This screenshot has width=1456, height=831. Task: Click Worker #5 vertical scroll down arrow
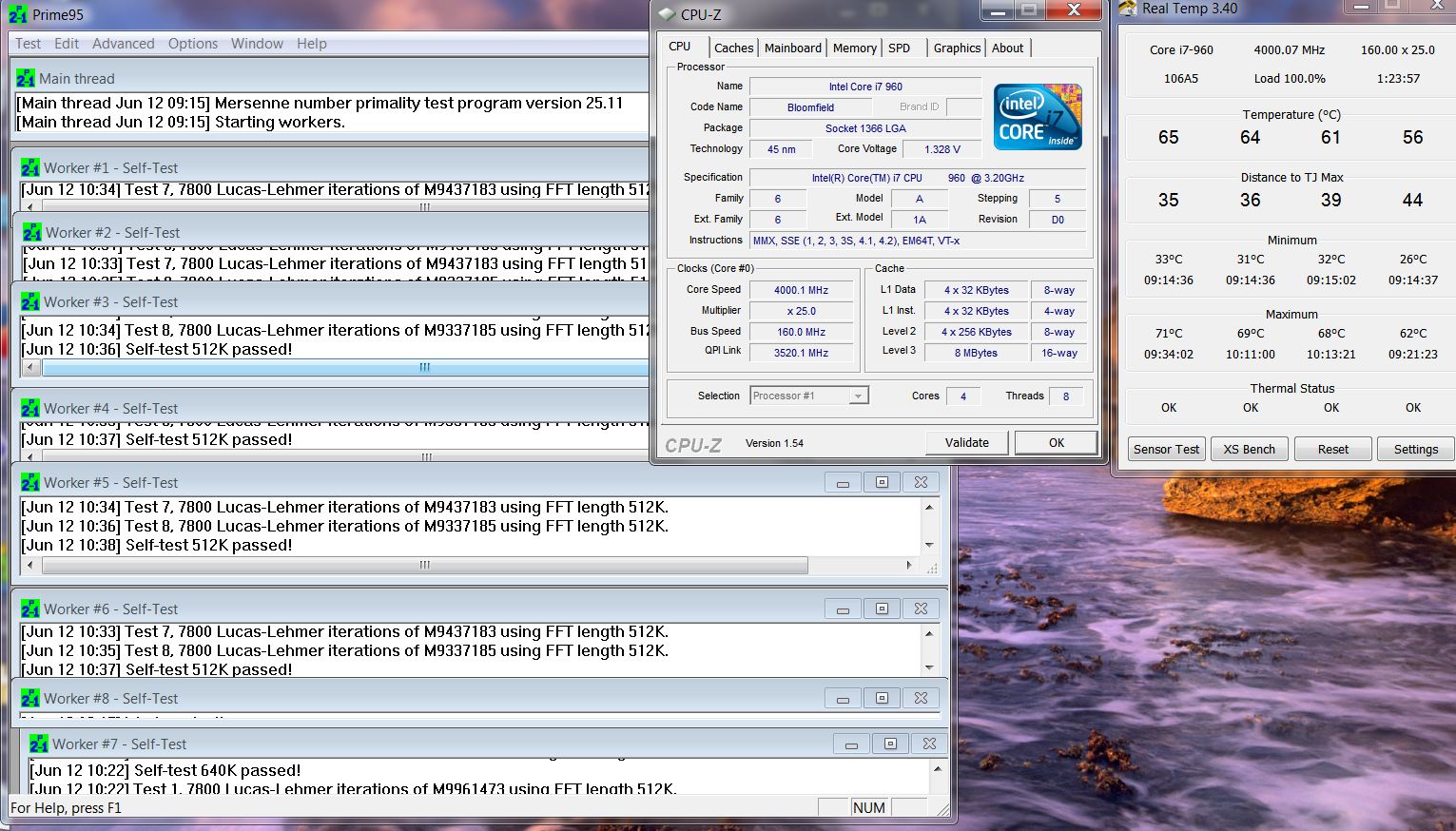click(929, 546)
